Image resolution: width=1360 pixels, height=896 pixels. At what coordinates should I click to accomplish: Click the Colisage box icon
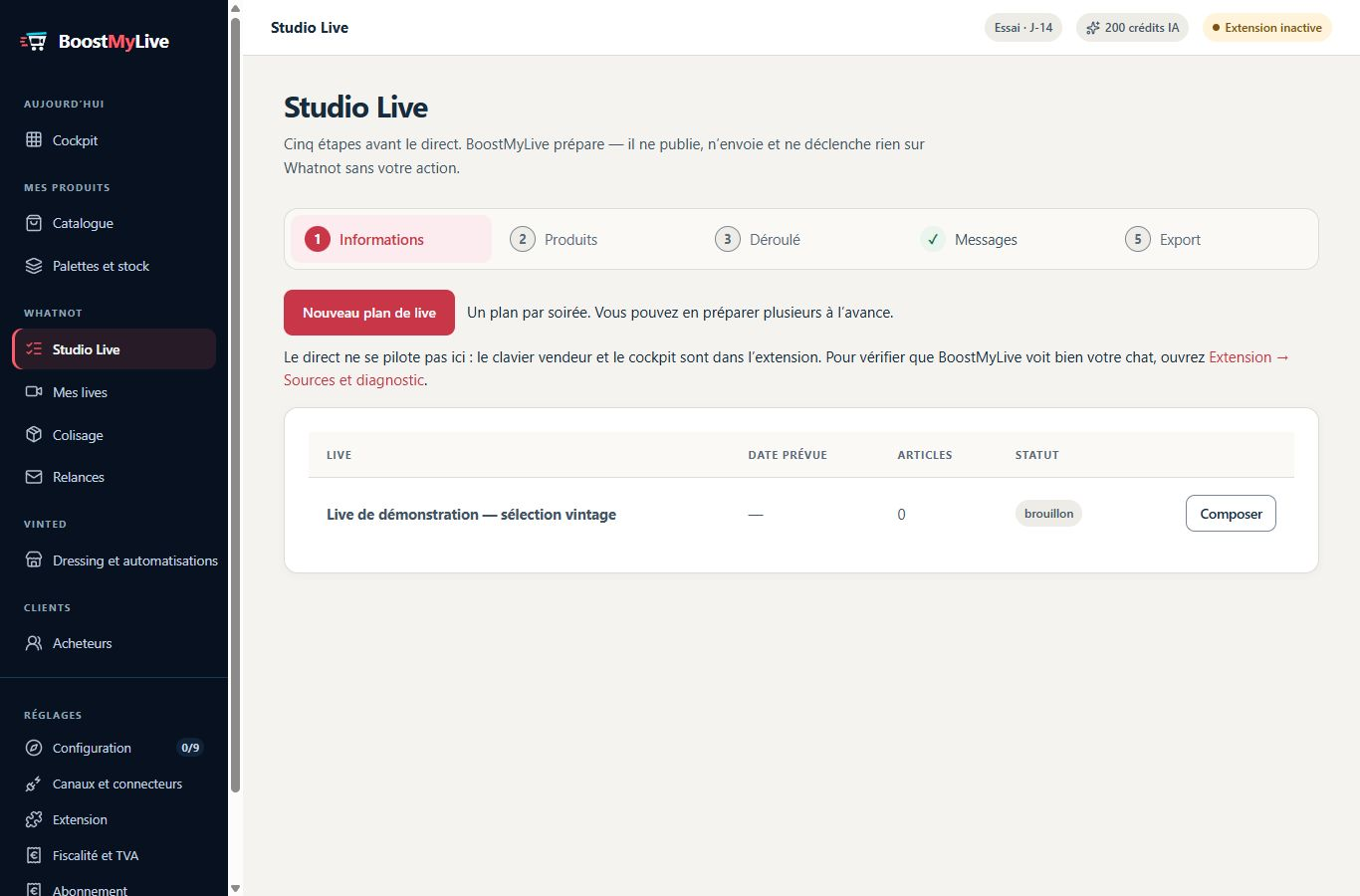click(x=34, y=435)
